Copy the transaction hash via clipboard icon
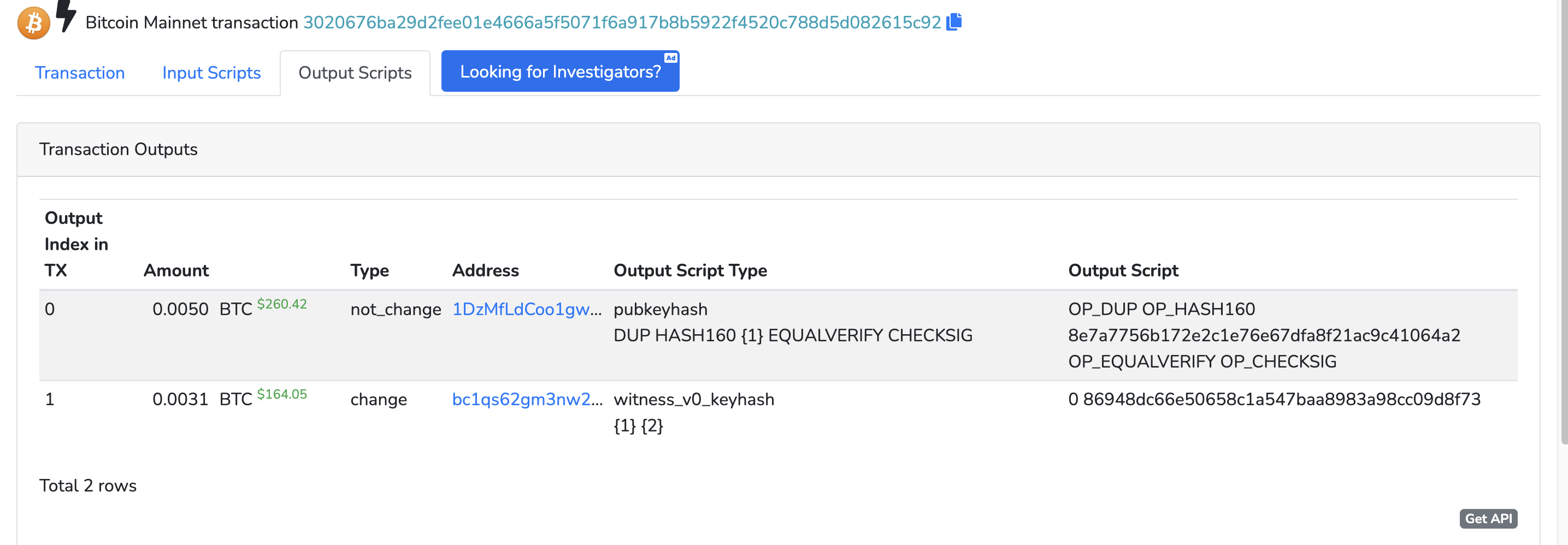 coord(954,22)
